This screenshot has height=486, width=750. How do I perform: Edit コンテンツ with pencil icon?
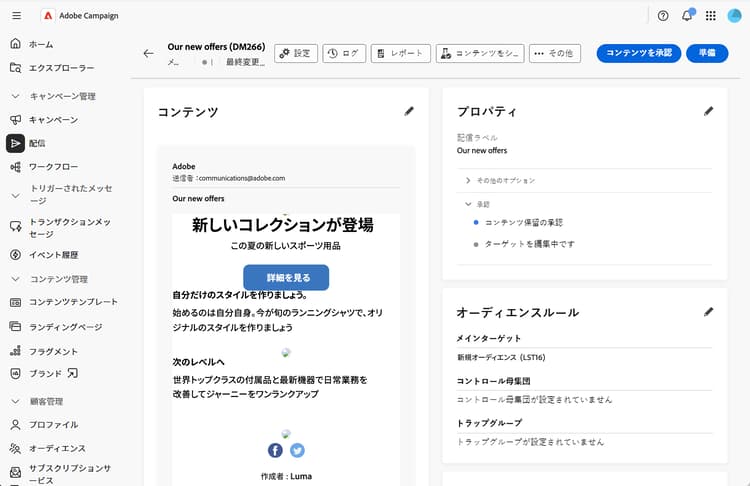point(409,111)
